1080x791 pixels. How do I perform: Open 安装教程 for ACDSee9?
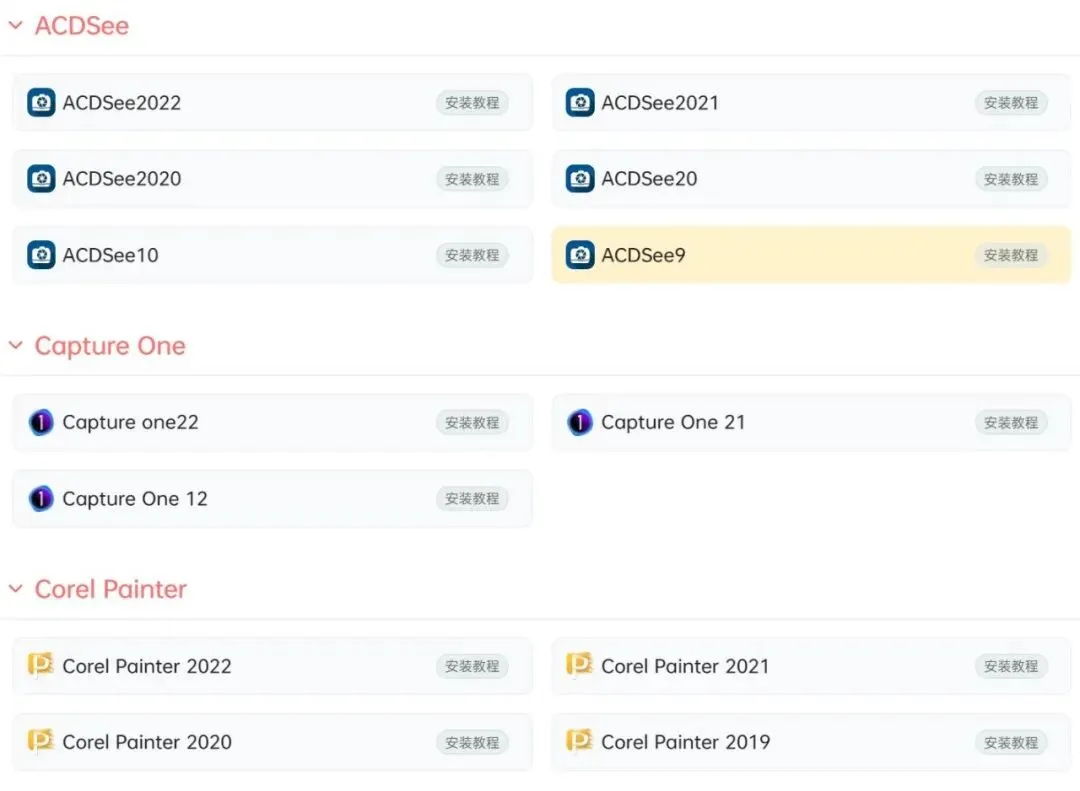[x=1011, y=255]
